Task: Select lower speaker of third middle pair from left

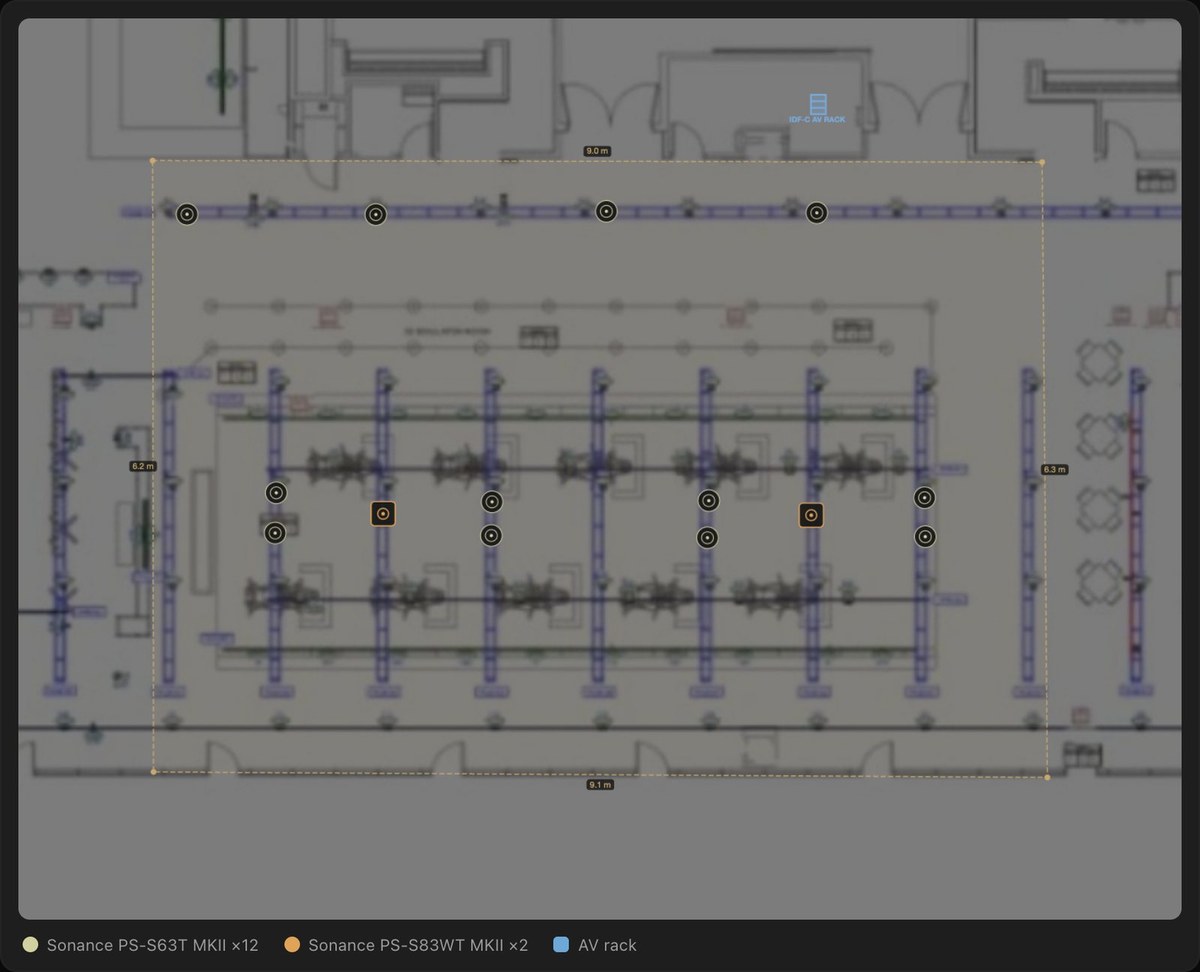Action: pyautogui.click(x=707, y=538)
